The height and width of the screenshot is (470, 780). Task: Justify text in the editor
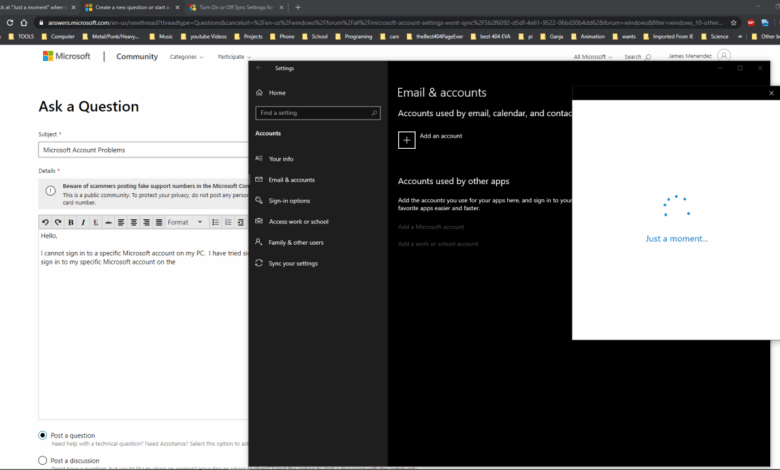coord(159,222)
